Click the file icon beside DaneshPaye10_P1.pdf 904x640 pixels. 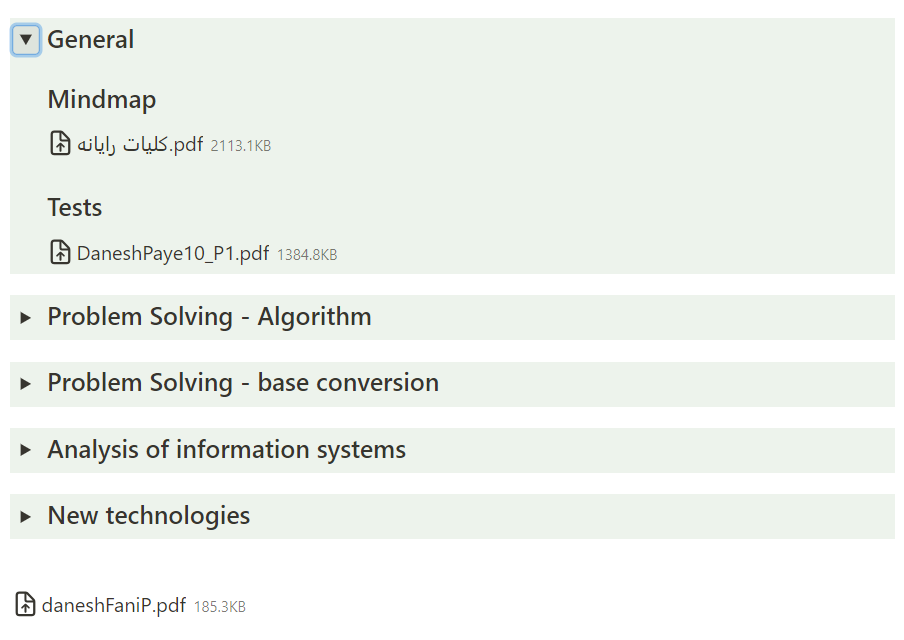(60, 252)
